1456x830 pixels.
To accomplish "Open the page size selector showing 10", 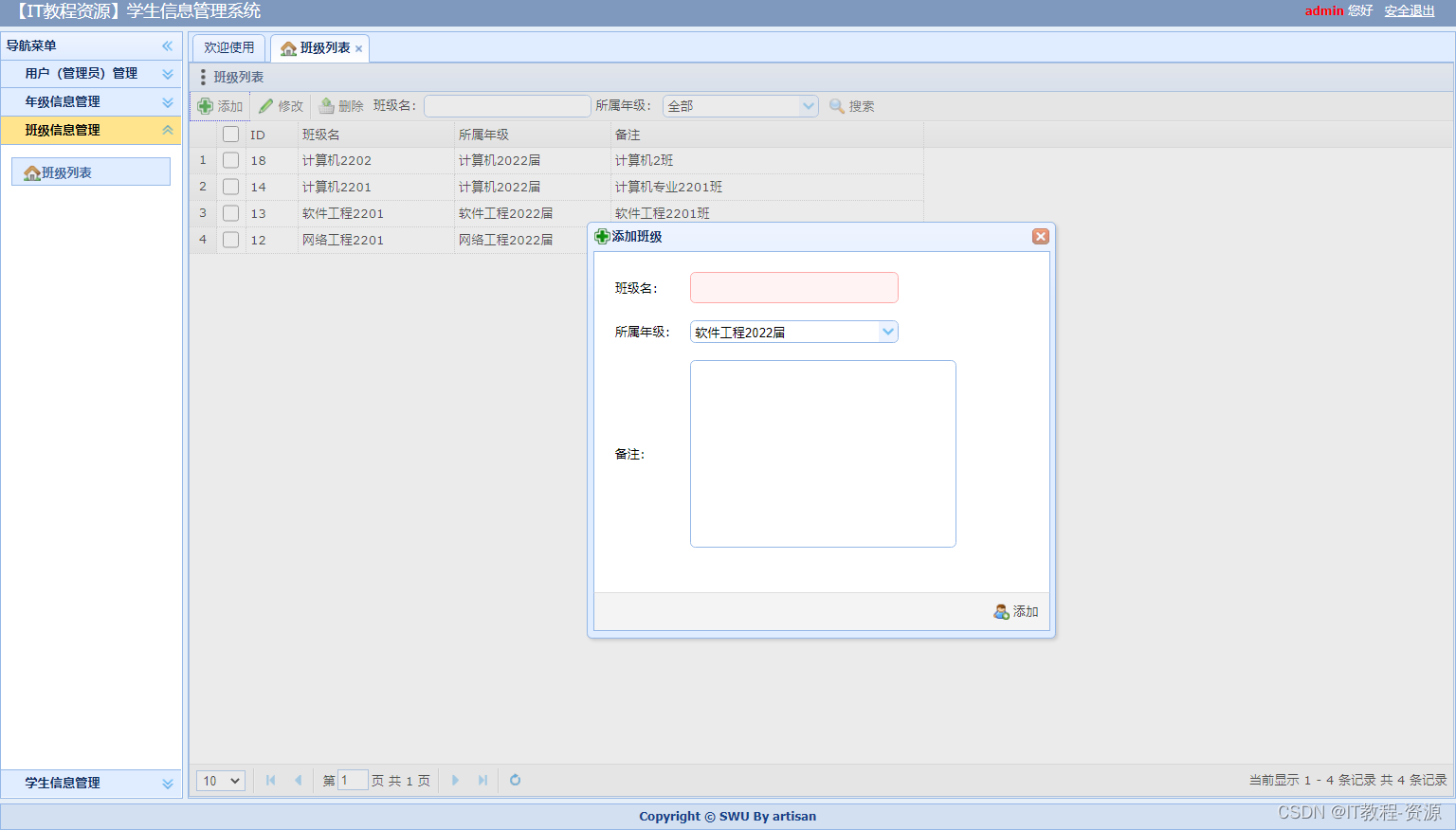I will coord(221,781).
